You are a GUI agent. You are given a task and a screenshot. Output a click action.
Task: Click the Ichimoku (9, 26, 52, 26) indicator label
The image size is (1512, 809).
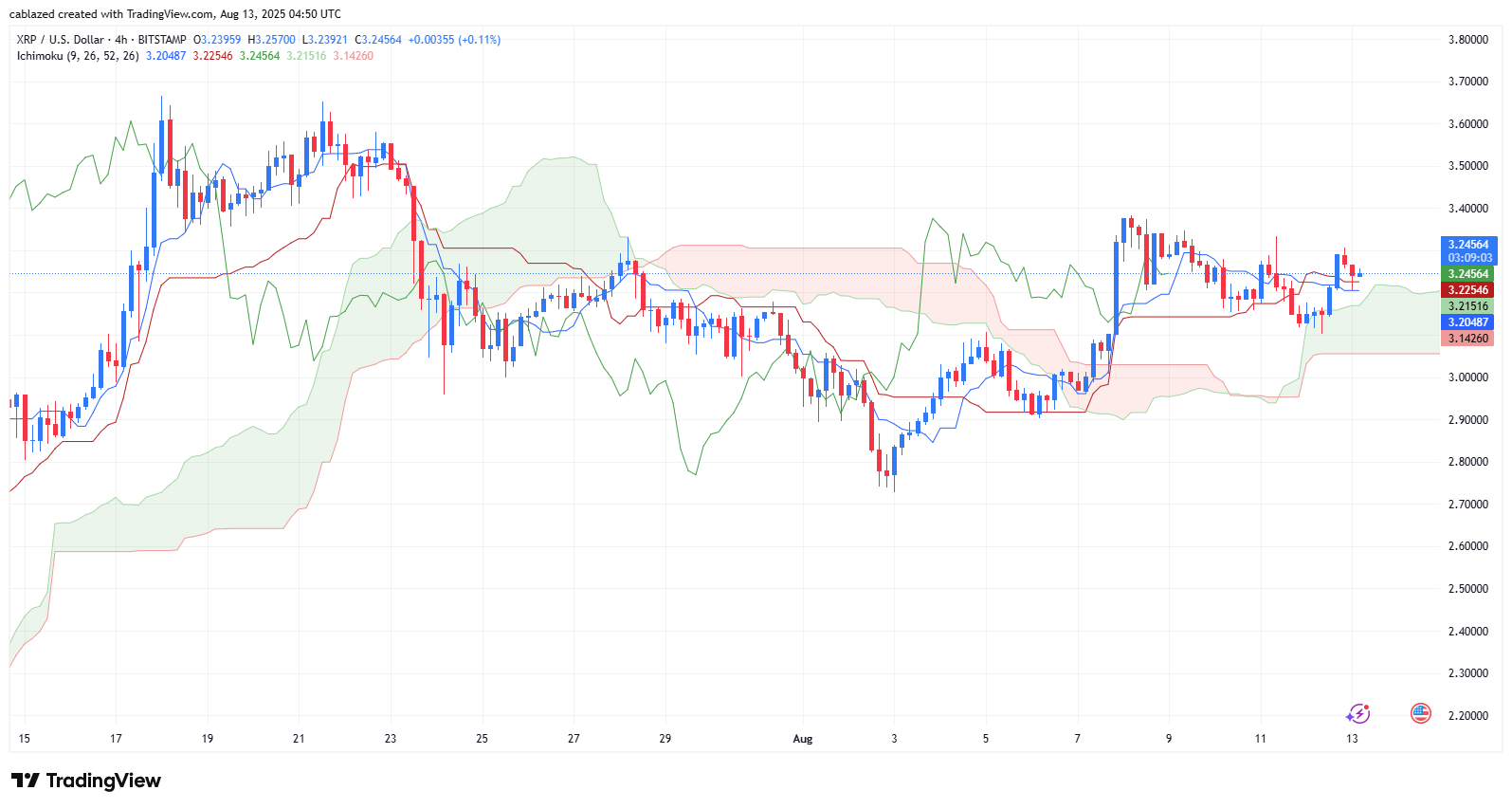[78, 56]
